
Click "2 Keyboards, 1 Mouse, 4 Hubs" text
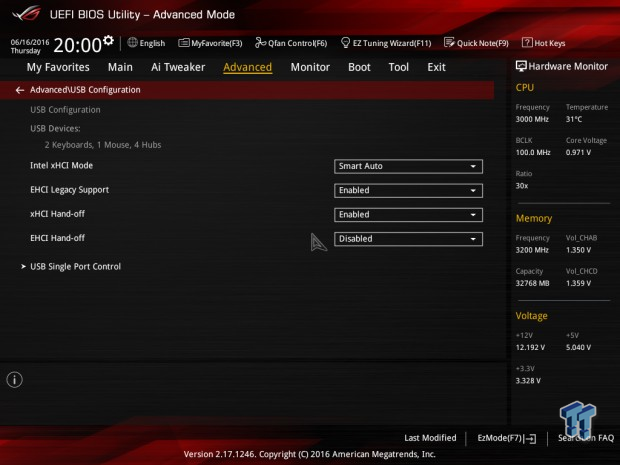click(x=103, y=145)
